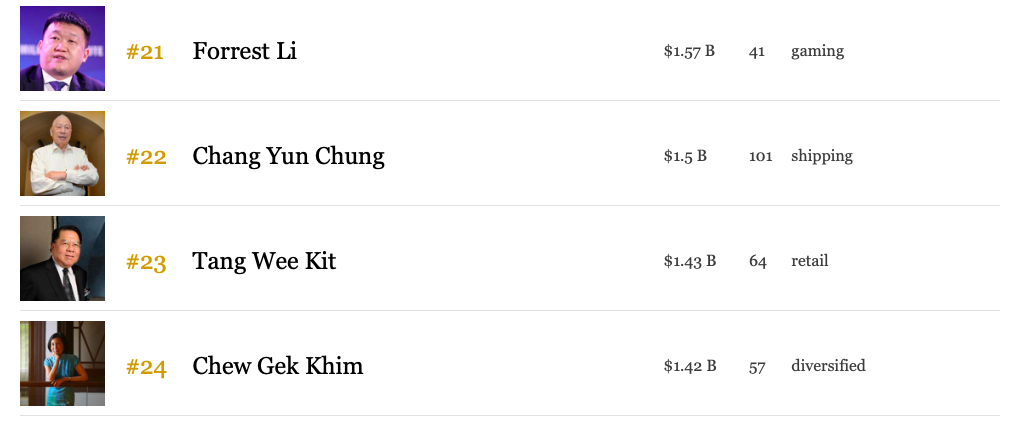Select the $1.42 B net worth figure
The image size is (1016, 424).
pyautogui.click(x=690, y=366)
